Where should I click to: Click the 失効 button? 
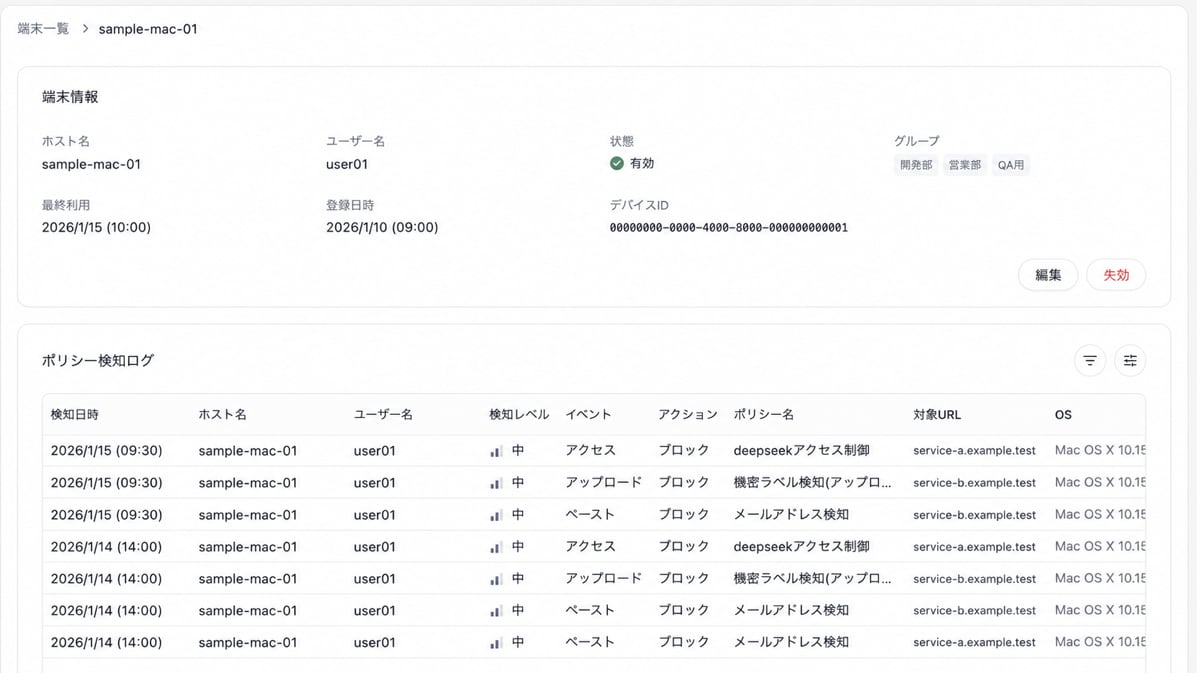[1115, 275]
